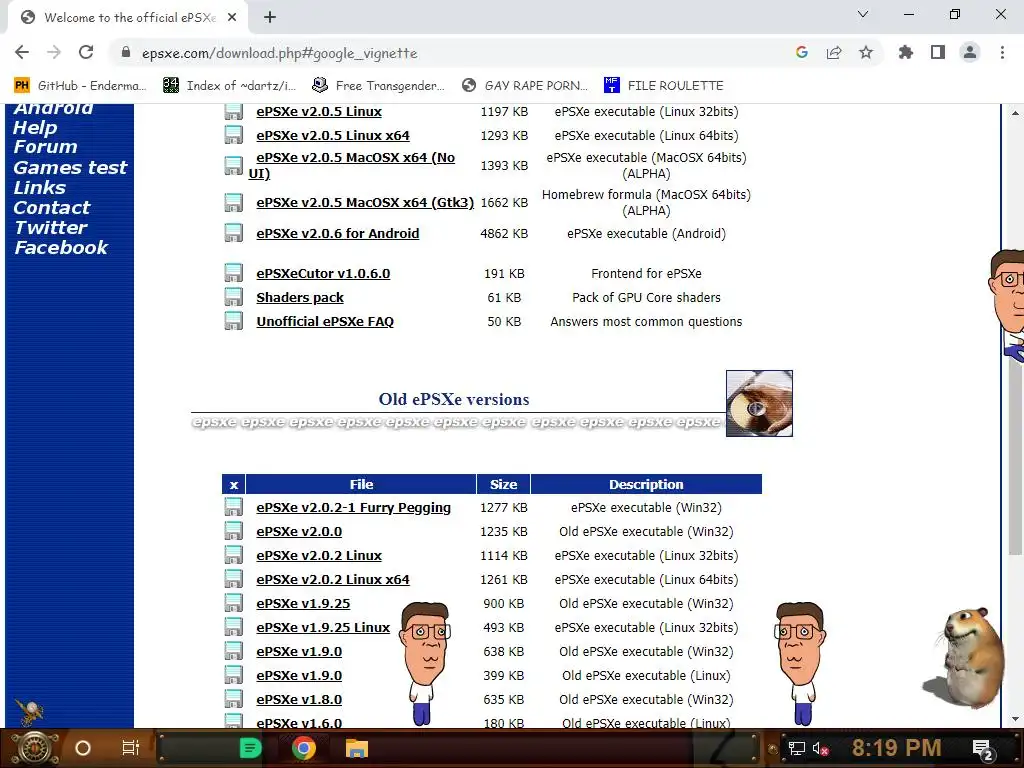The width and height of the screenshot is (1024, 768).
Task: Download ePSXe v1.8.0
Action: click(299, 699)
